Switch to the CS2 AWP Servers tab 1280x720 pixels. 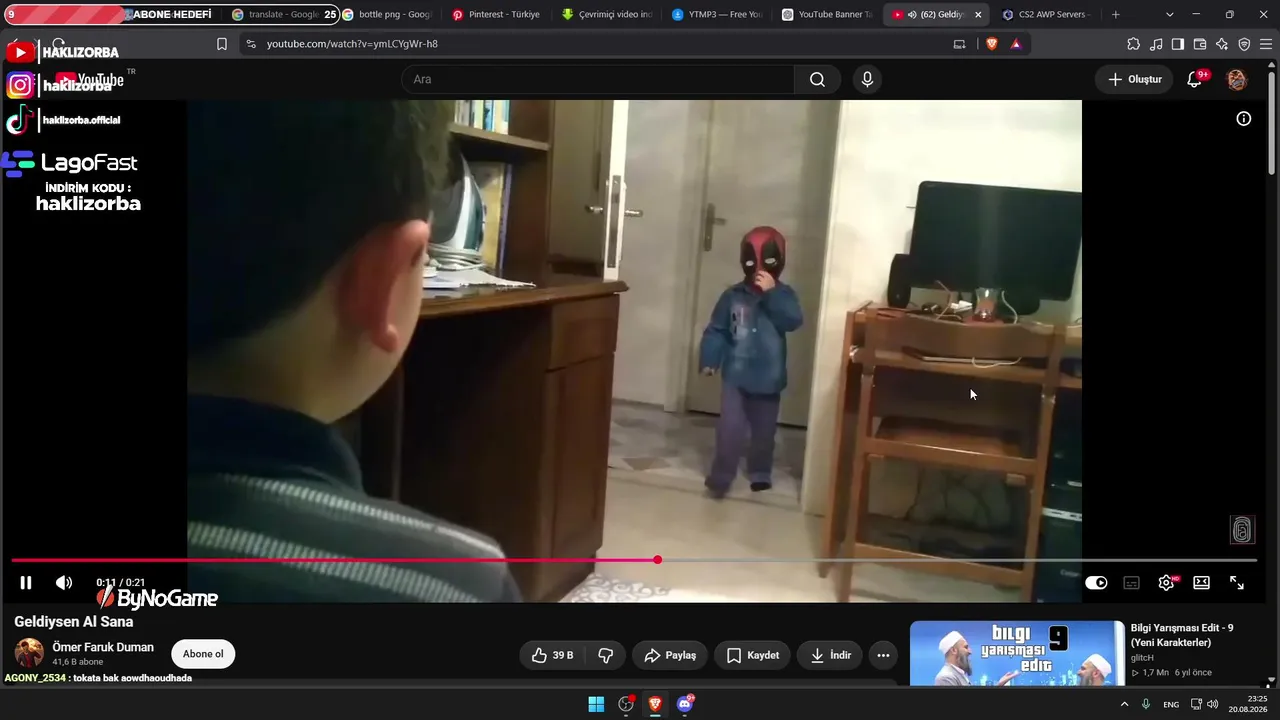tap(1048, 15)
